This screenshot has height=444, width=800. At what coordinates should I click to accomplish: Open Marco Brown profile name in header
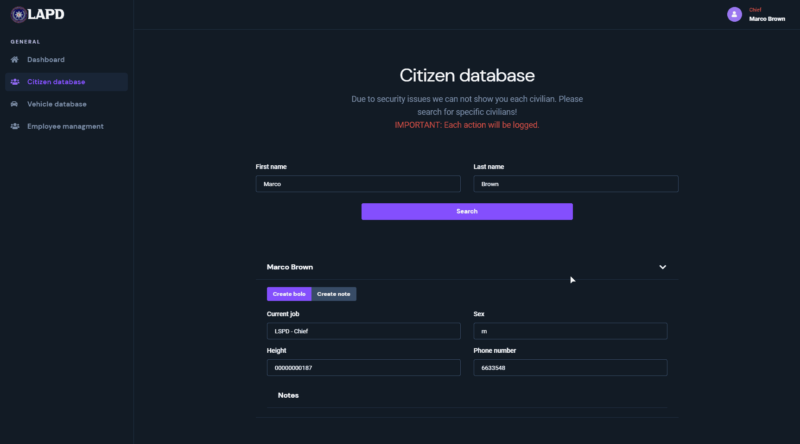click(x=767, y=19)
